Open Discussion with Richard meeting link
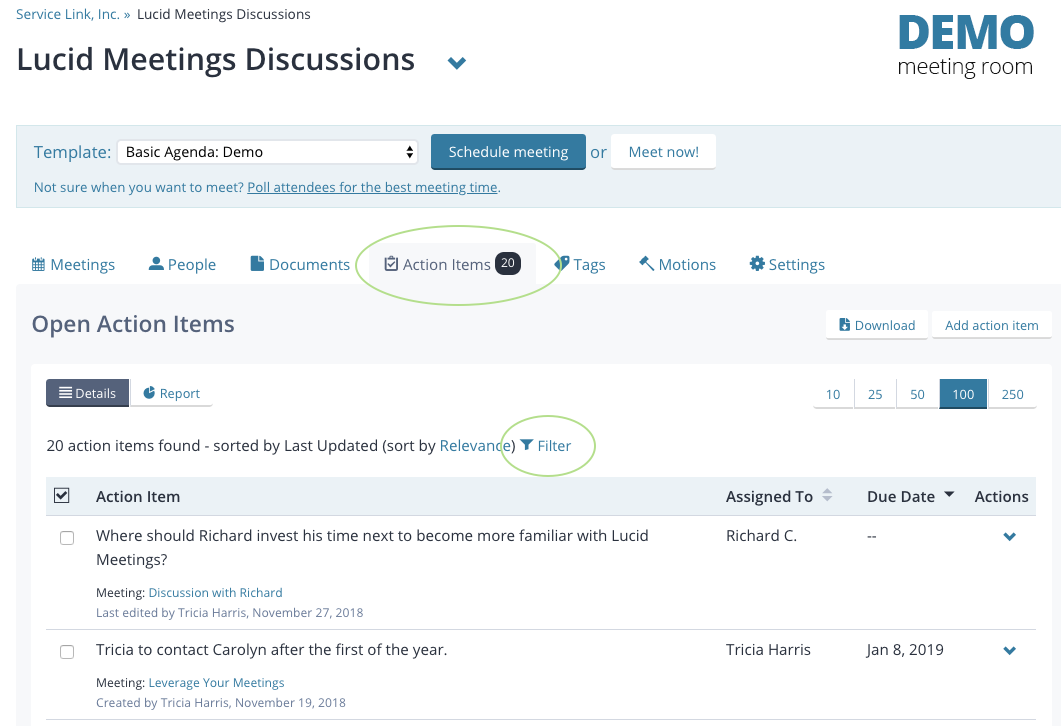1061x726 pixels. click(x=215, y=593)
